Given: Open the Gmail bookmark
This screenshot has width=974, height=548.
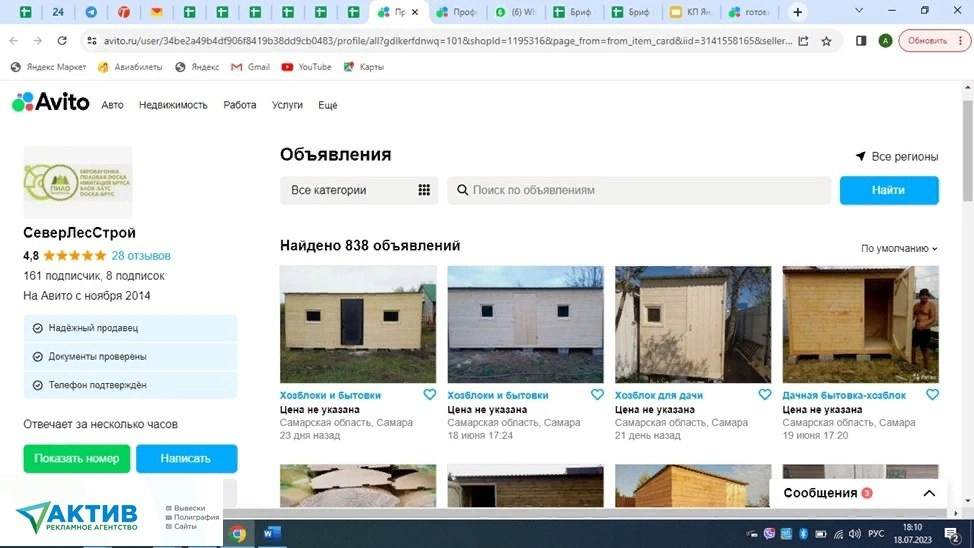Looking at the screenshot, I should (x=250, y=67).
